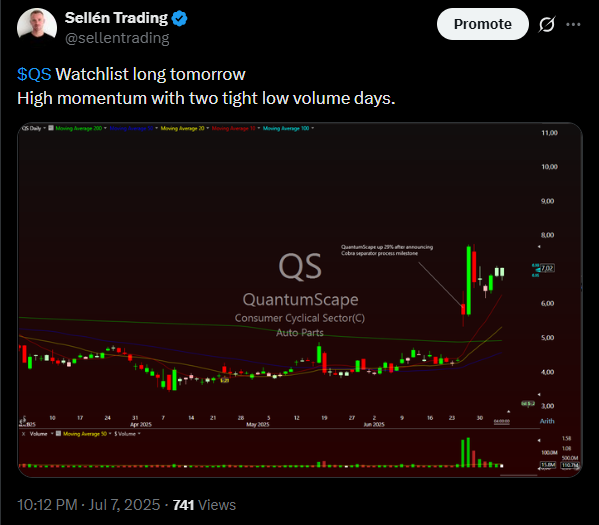599x525 pixels.
Task: Click the Moving Average 200 label in chart
Action: [79, 128]
